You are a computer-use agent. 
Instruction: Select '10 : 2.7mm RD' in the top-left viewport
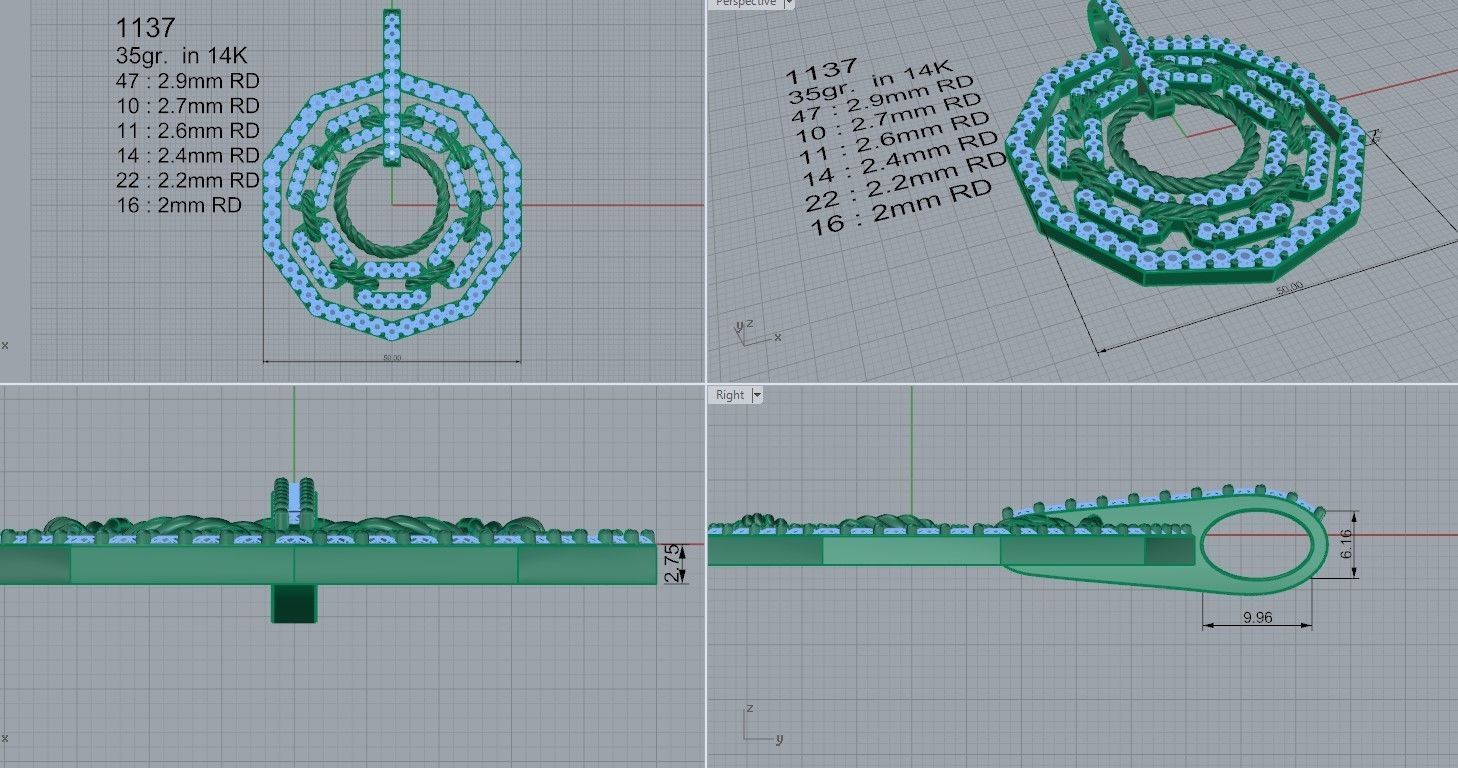pos(188,106)
